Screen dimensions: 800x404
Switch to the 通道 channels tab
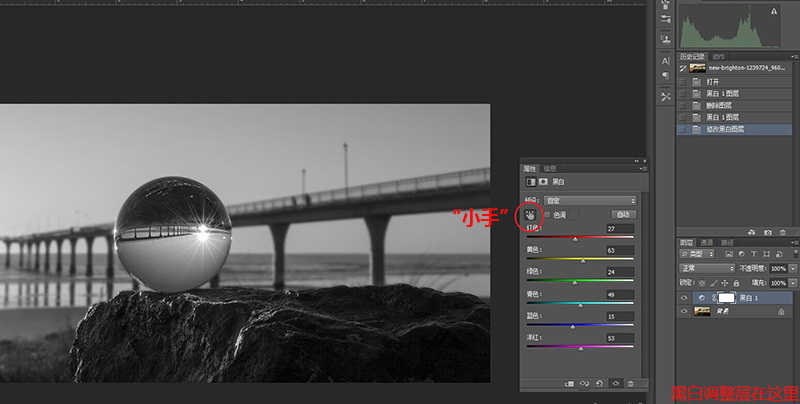(706, 242)
